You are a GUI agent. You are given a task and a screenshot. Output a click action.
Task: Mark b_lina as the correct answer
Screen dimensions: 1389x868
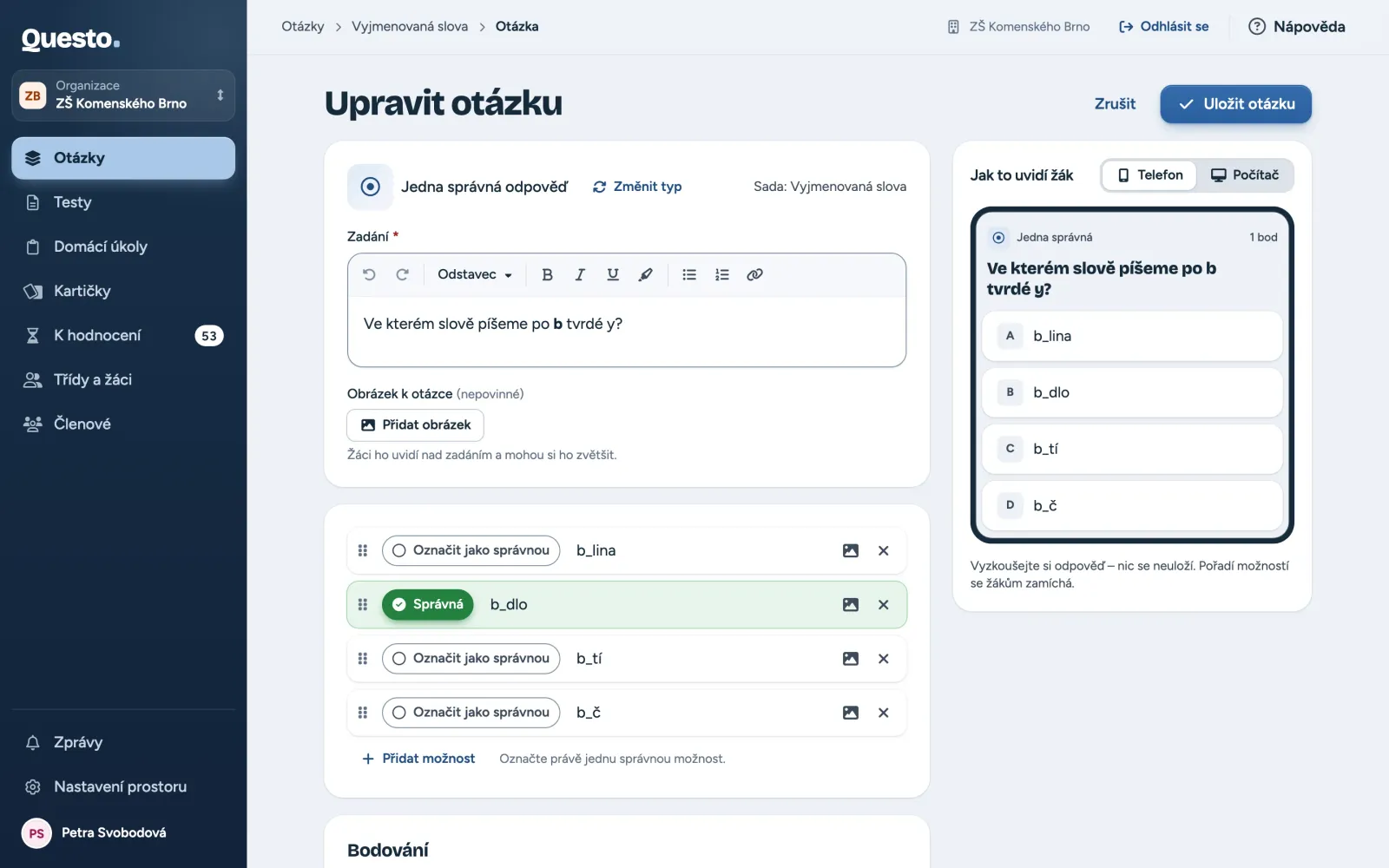tap(471, 550)
